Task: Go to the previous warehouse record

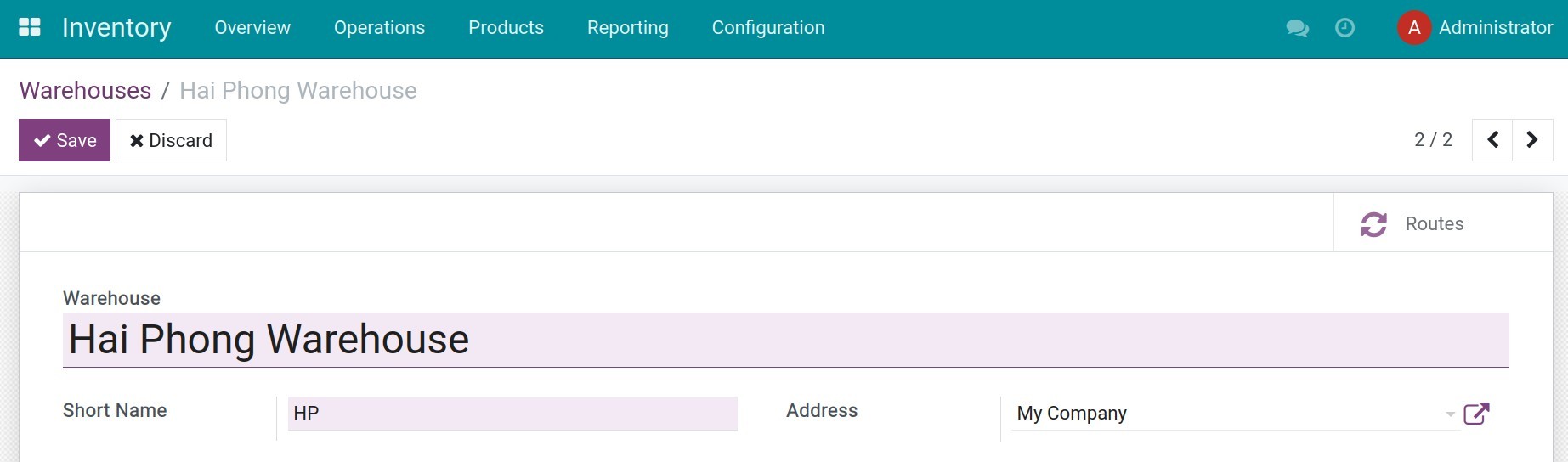Action: click(1492, 140)
